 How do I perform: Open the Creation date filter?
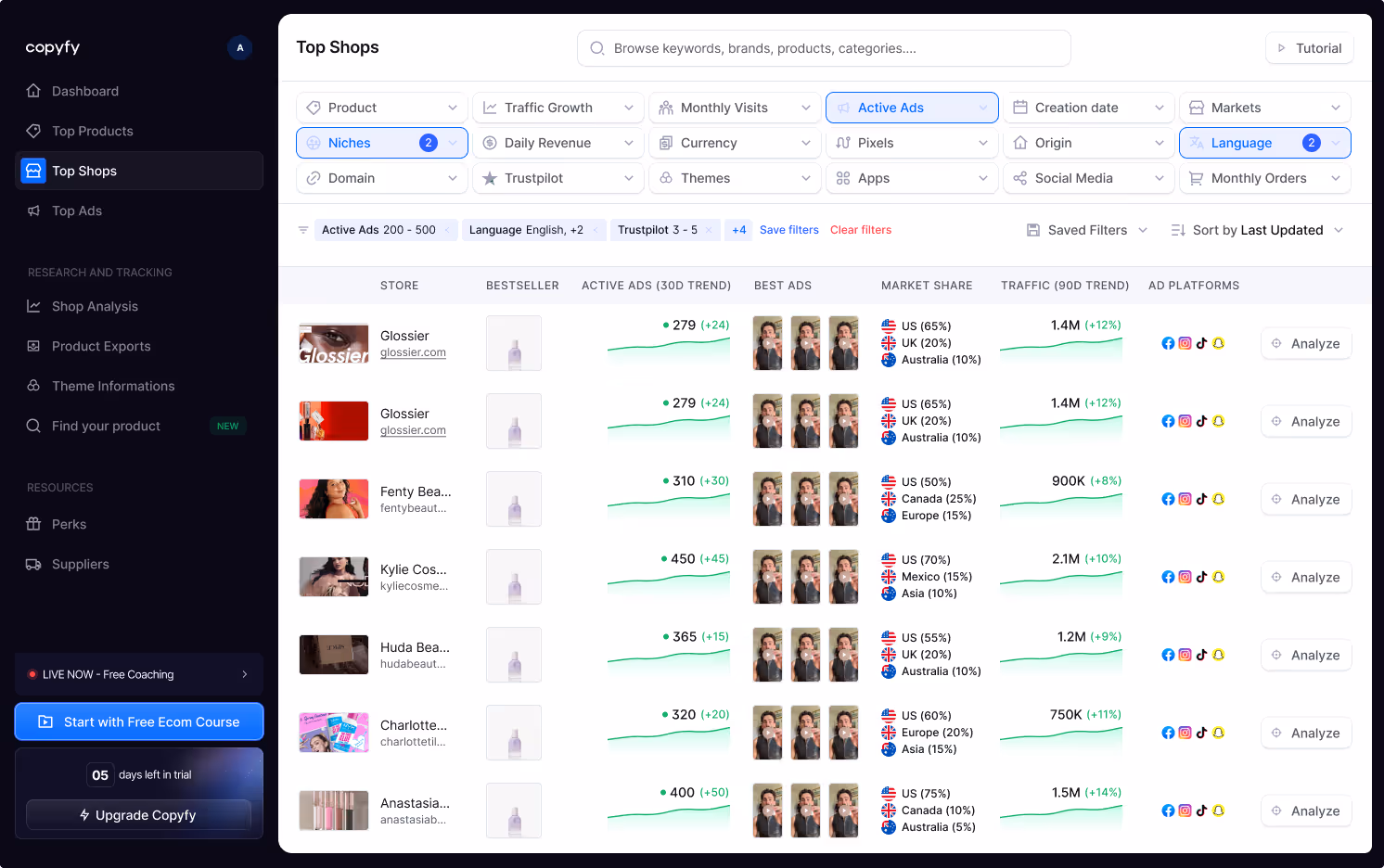tap(1089, 108)
